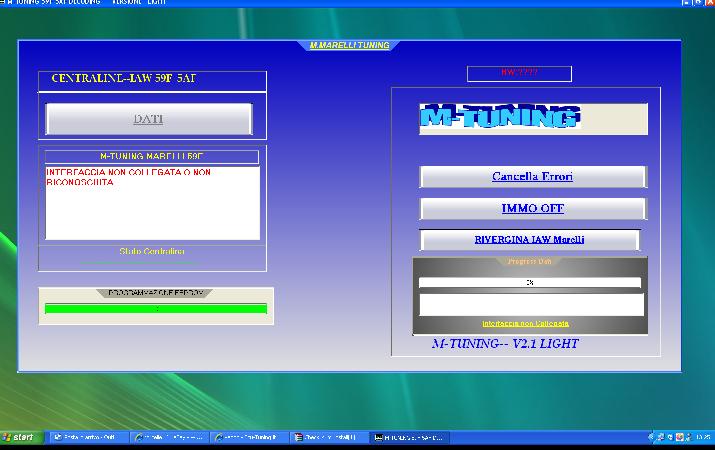Click the system tray clock
Image resolution: width=715 pixels, height=450 pixels.
pos(704,437)
